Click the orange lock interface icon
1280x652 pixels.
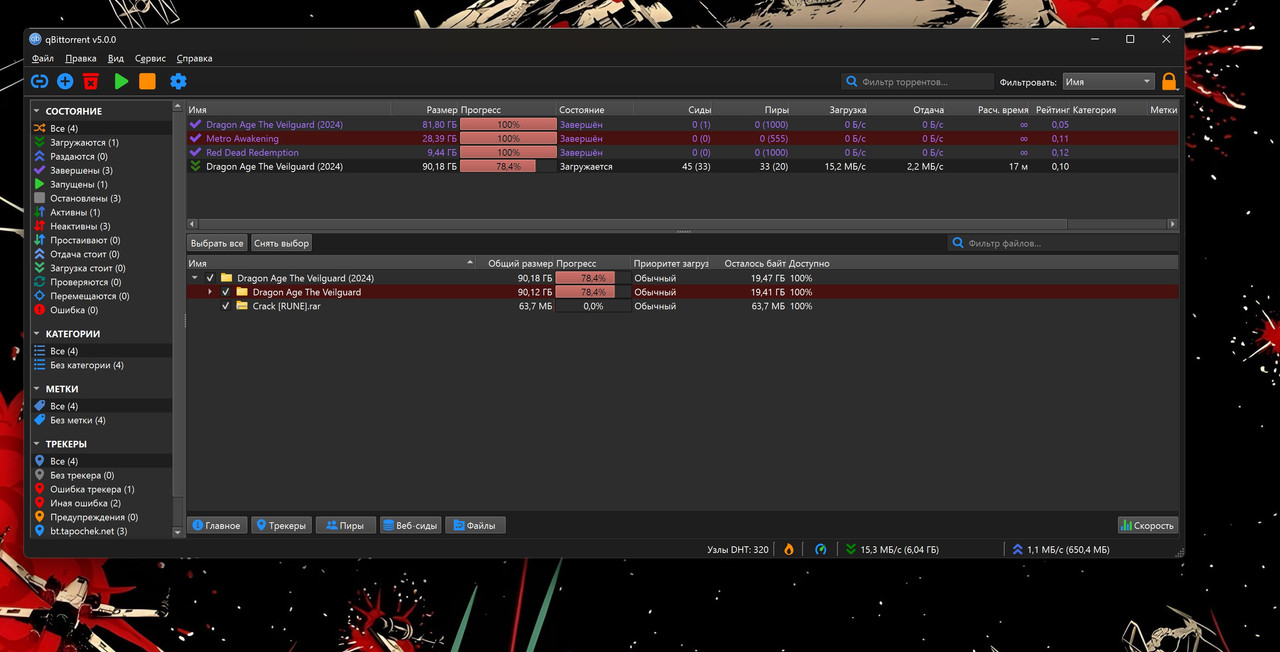[x=1169, y=81]
